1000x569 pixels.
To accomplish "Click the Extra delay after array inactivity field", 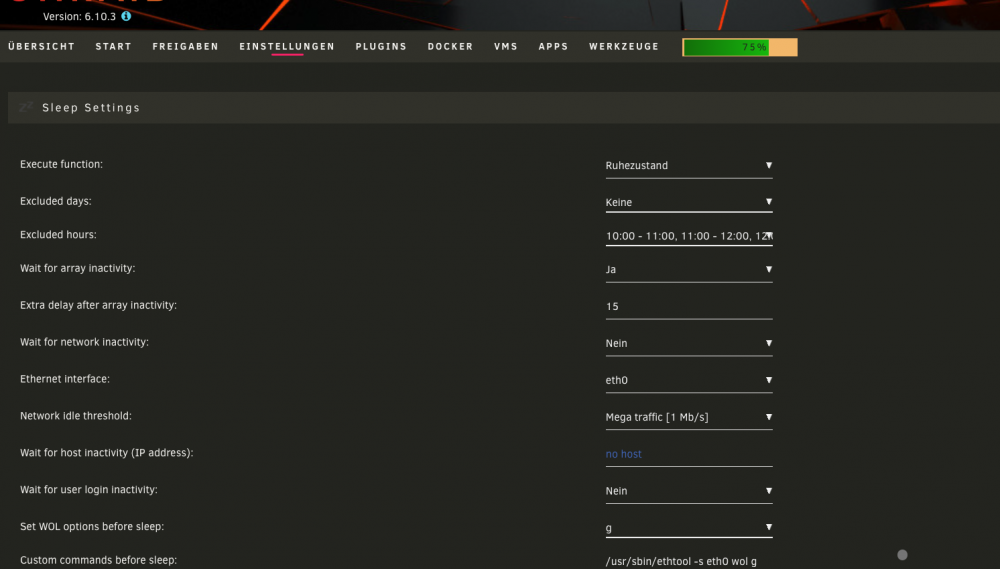I will tap(689, 307).
